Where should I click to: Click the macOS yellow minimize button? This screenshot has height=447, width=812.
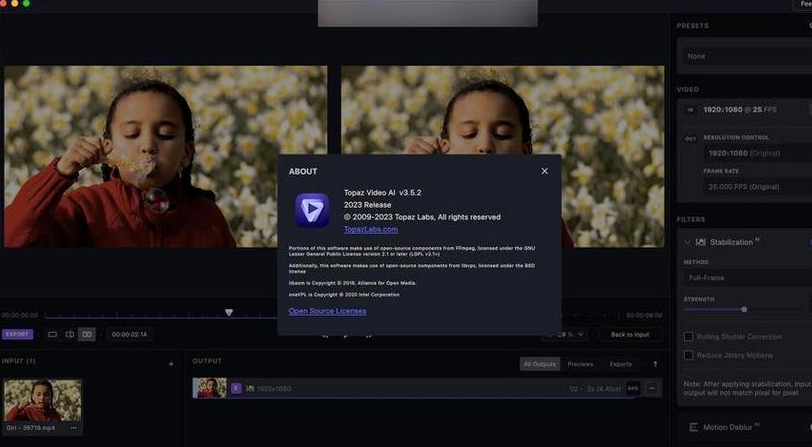click(x=14, y=3)
